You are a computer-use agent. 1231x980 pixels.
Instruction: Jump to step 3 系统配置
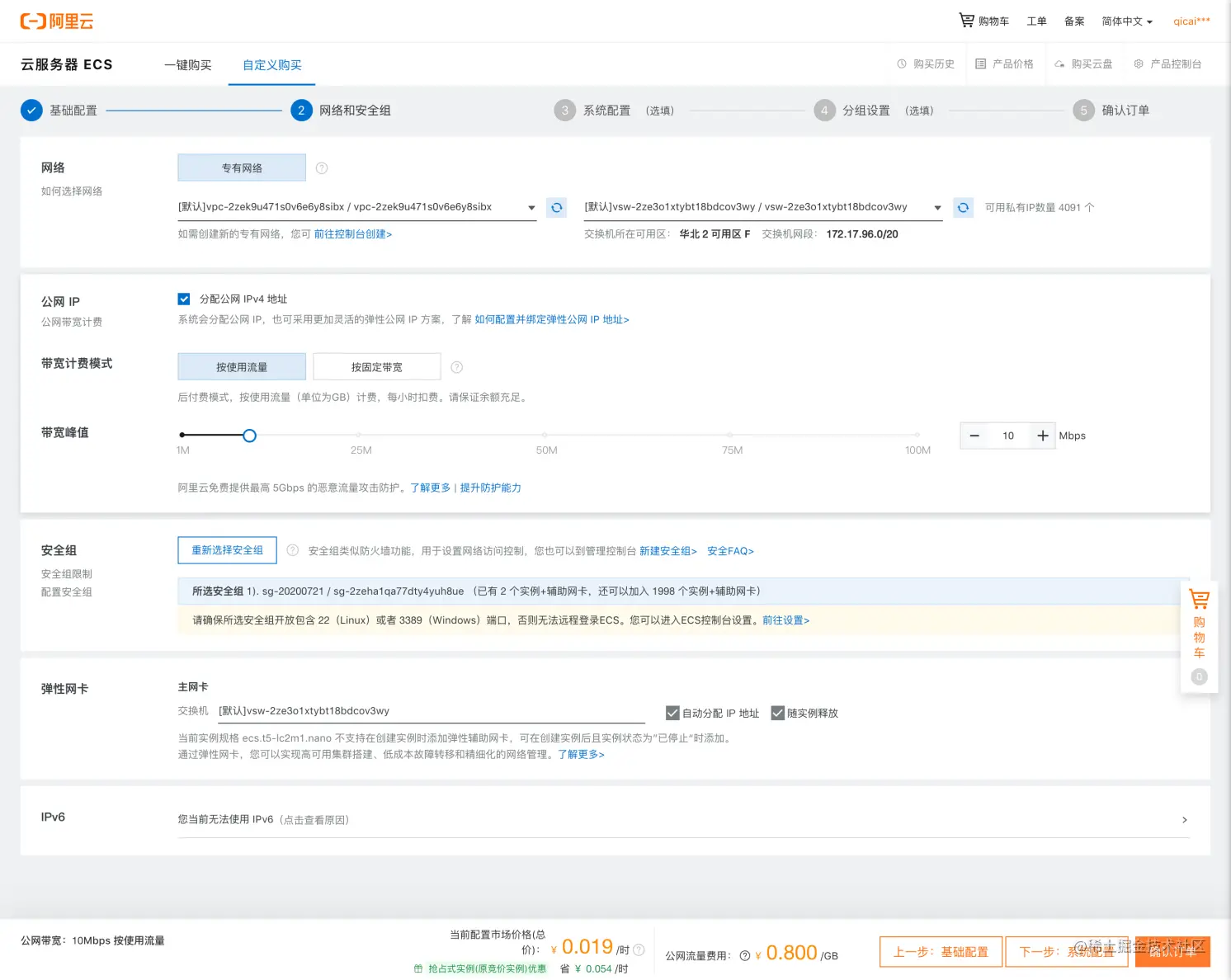pyautogui.click(x=614, y=110)
